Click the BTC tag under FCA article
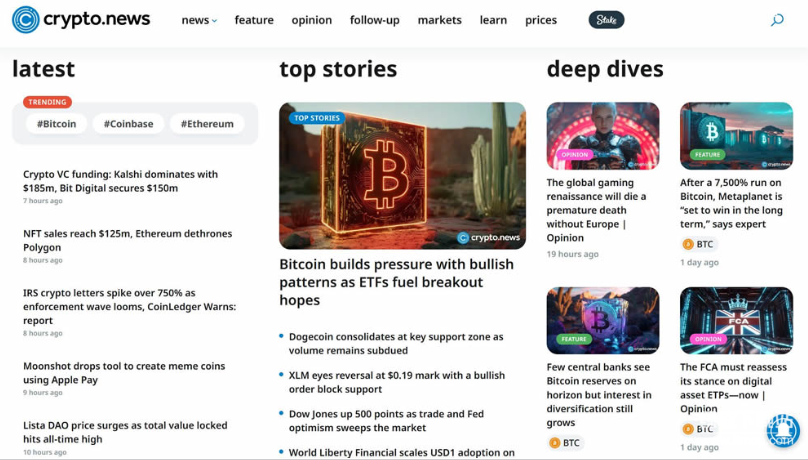 click(698, 429)
